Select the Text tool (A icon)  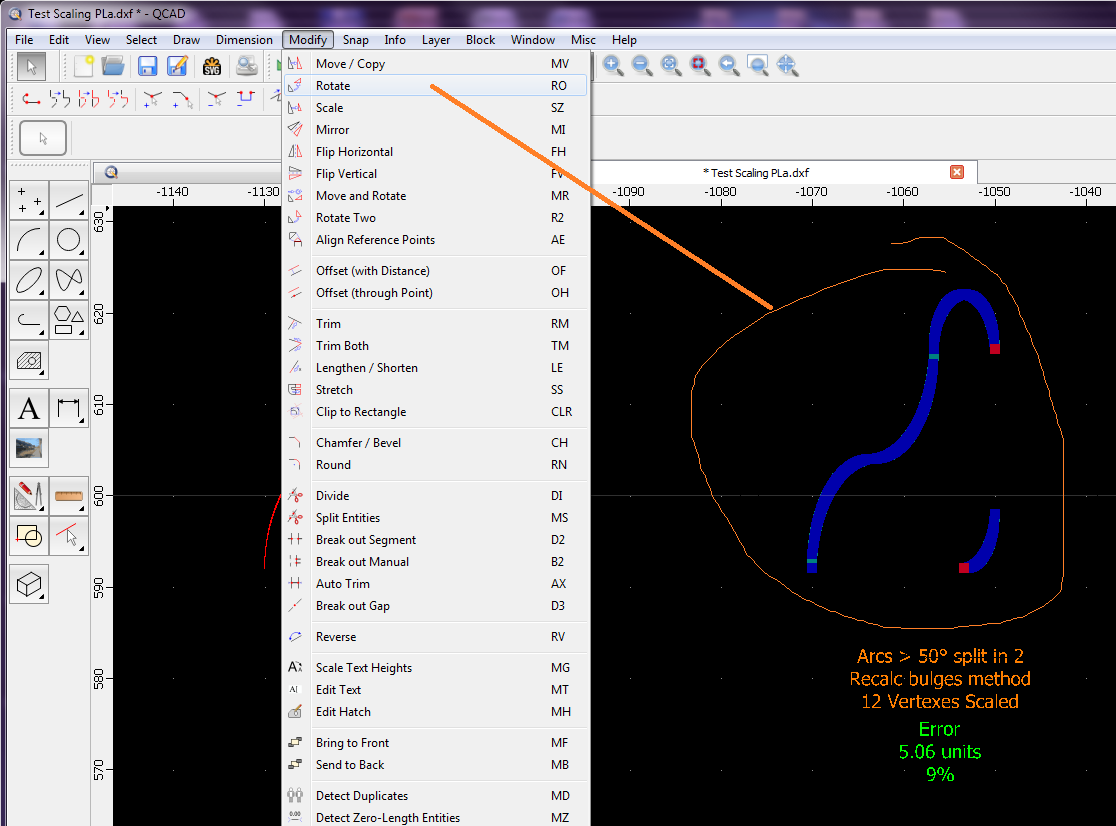(x=29, y=408)
